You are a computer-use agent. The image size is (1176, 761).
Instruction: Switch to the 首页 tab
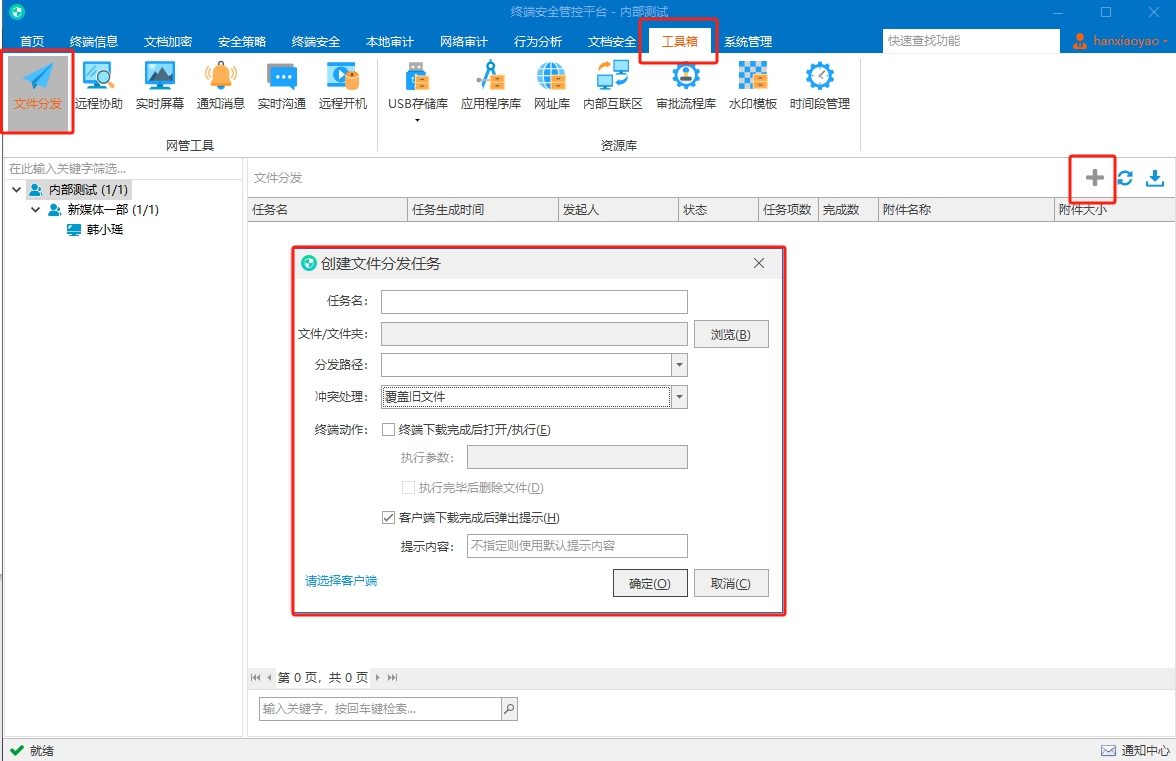pos(32,41)
